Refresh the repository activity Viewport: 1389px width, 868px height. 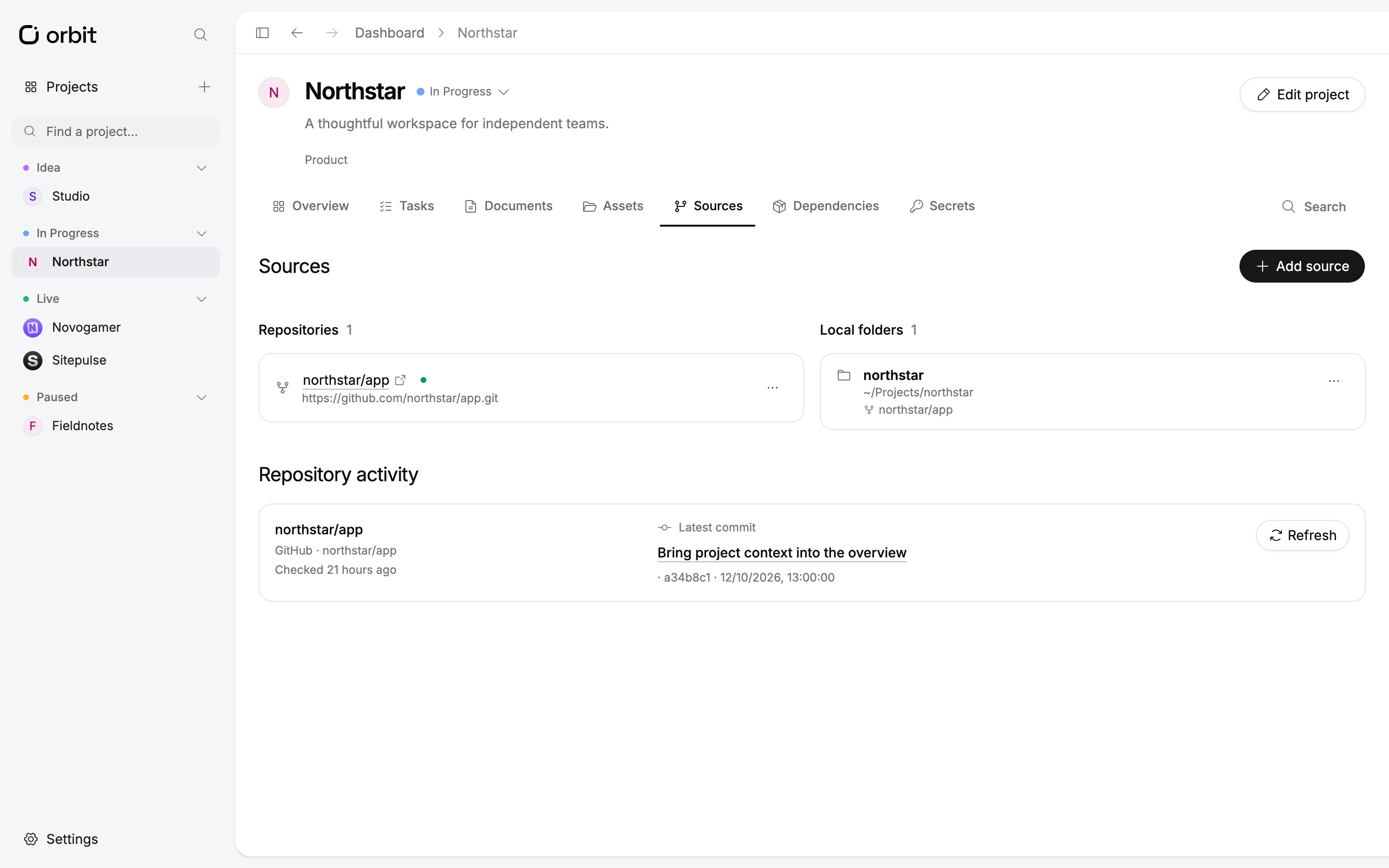click(x=1302, y=536)
